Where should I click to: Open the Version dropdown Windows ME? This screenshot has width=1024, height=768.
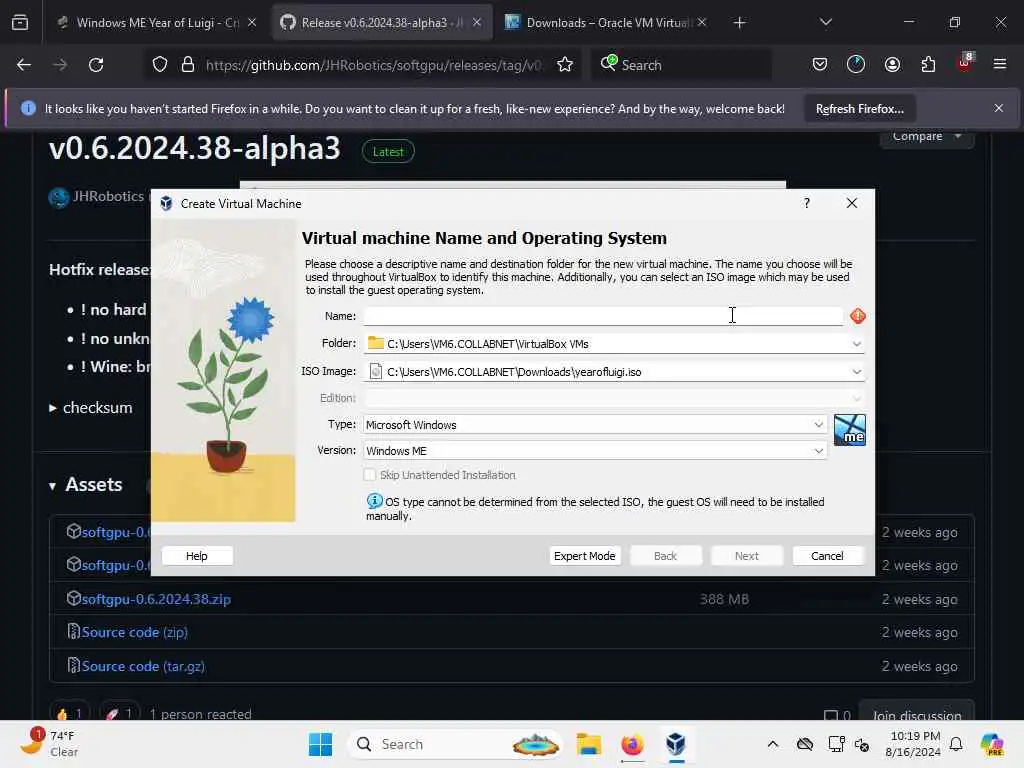[x=595, y=451]
